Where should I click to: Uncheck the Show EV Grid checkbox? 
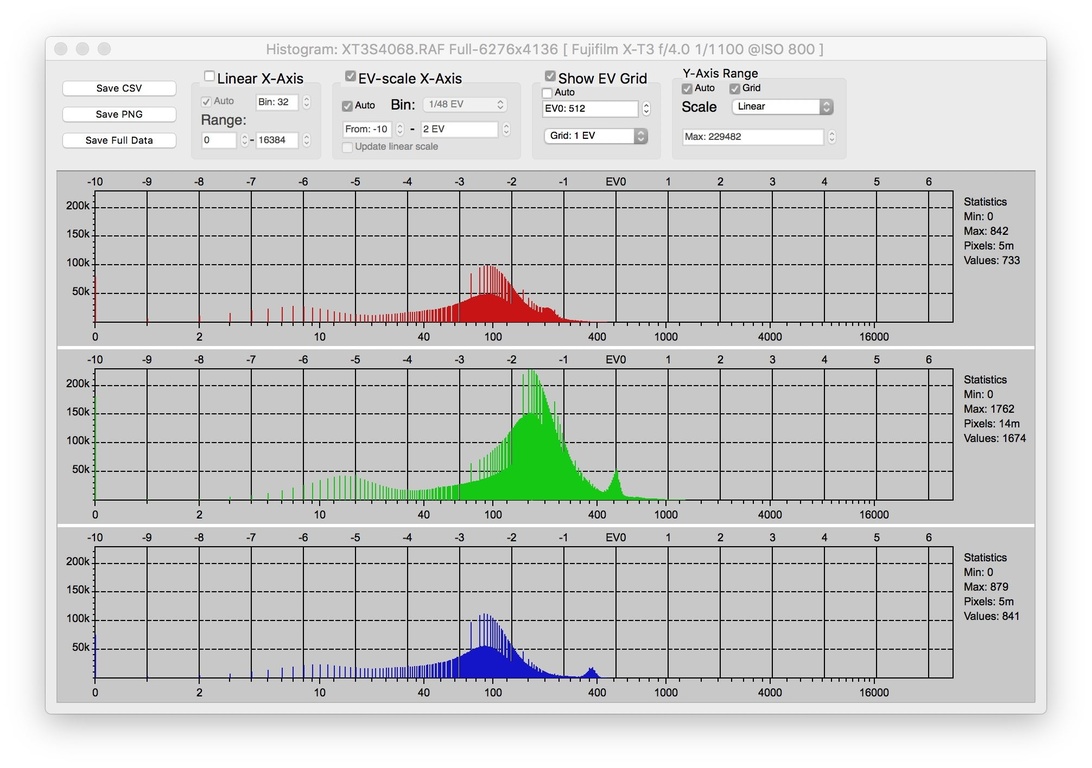tap(550, 77)
